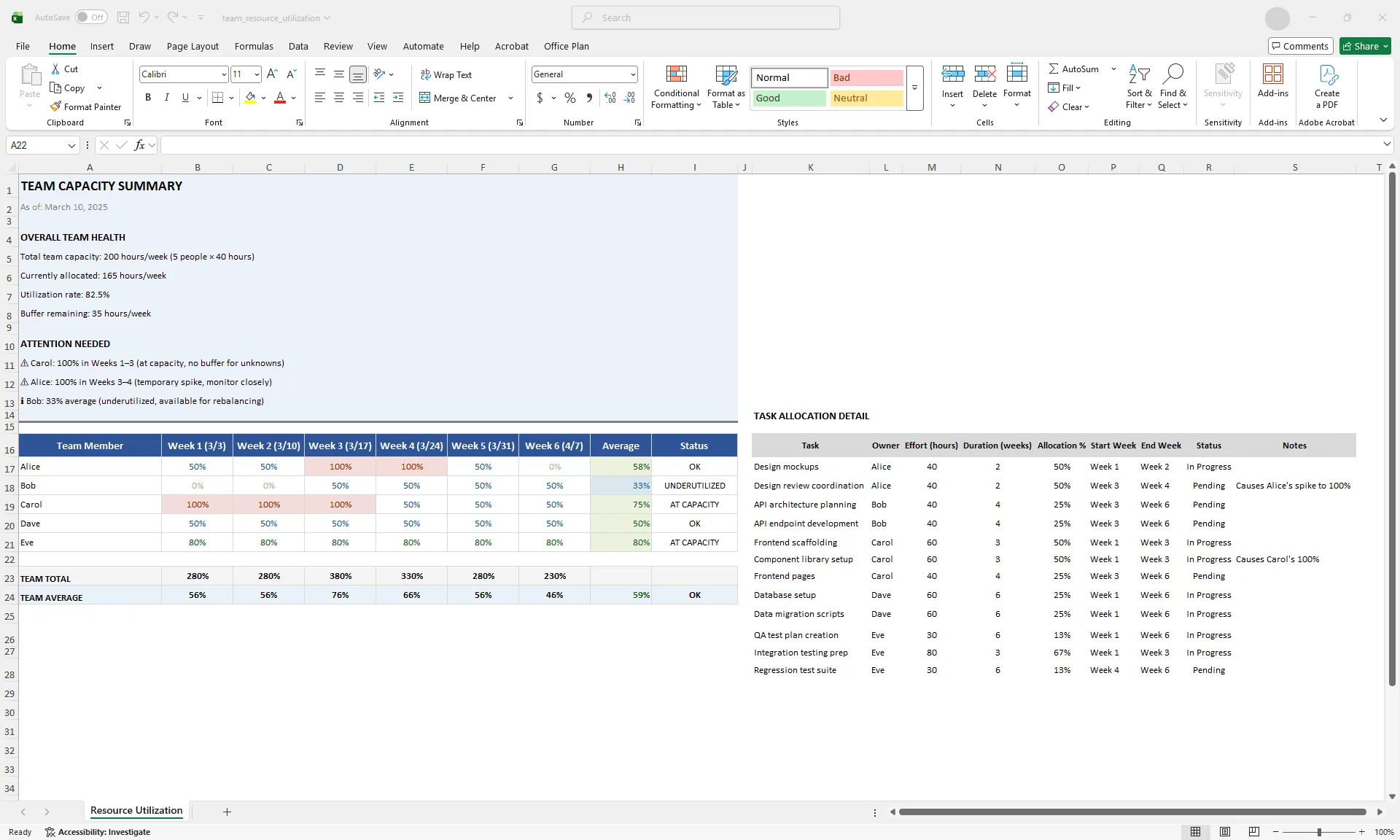Expand the number format dropdown

click(x=632, y=74)
